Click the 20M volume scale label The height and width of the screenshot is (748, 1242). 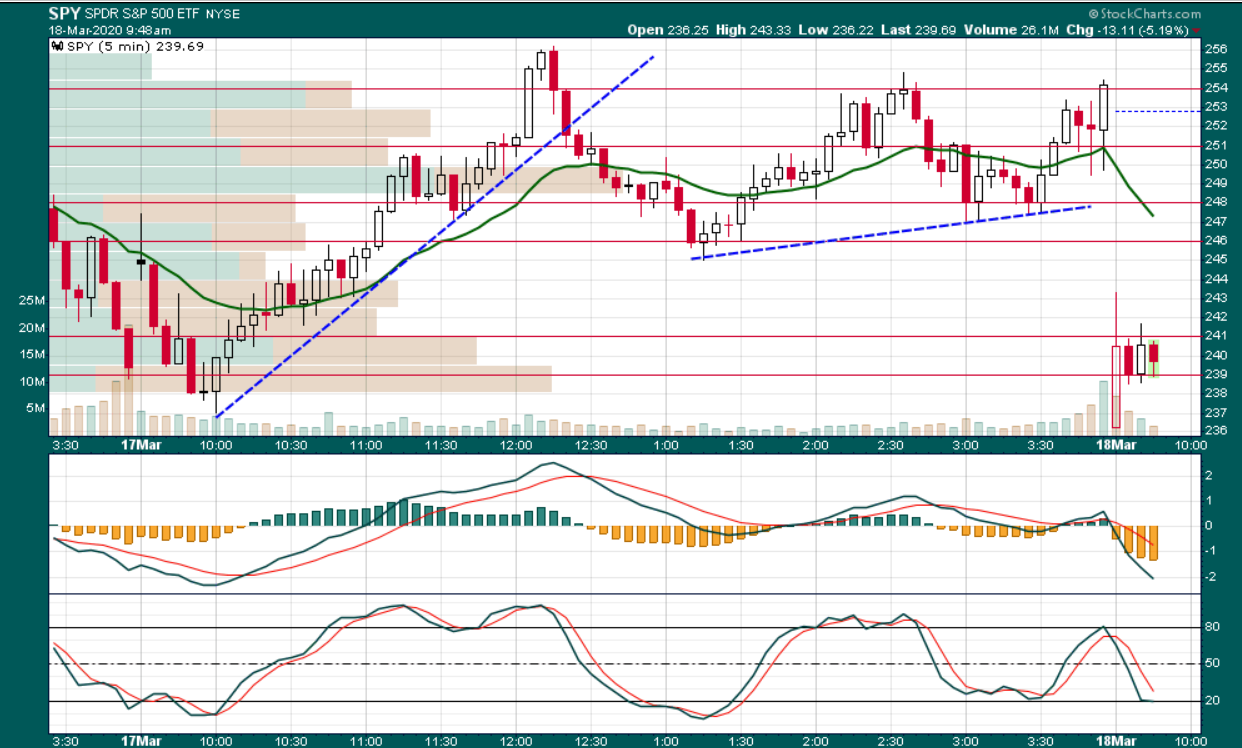[32, 328]
